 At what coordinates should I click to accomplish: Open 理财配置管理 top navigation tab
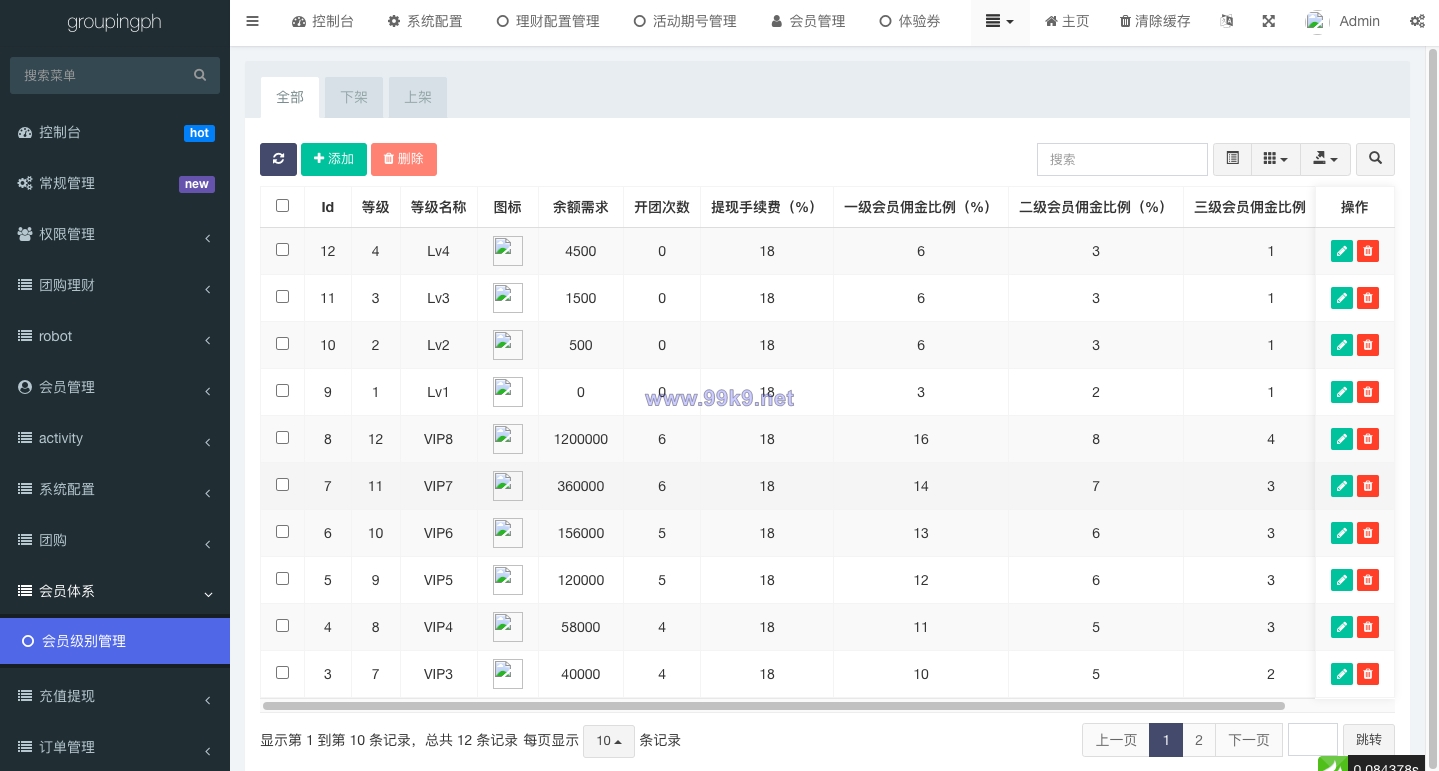tap(548, 21)
